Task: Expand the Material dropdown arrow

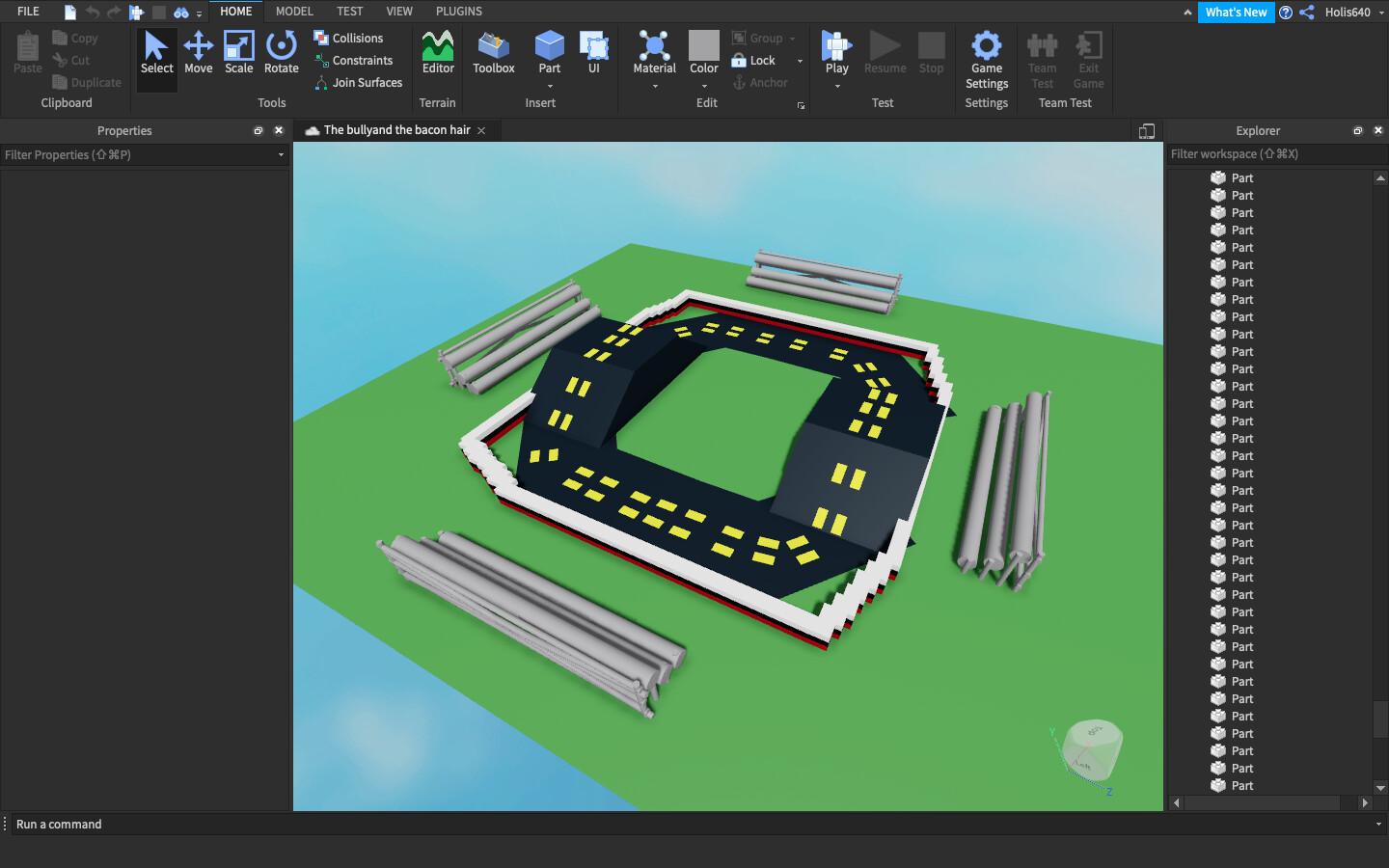Action: 655,87
